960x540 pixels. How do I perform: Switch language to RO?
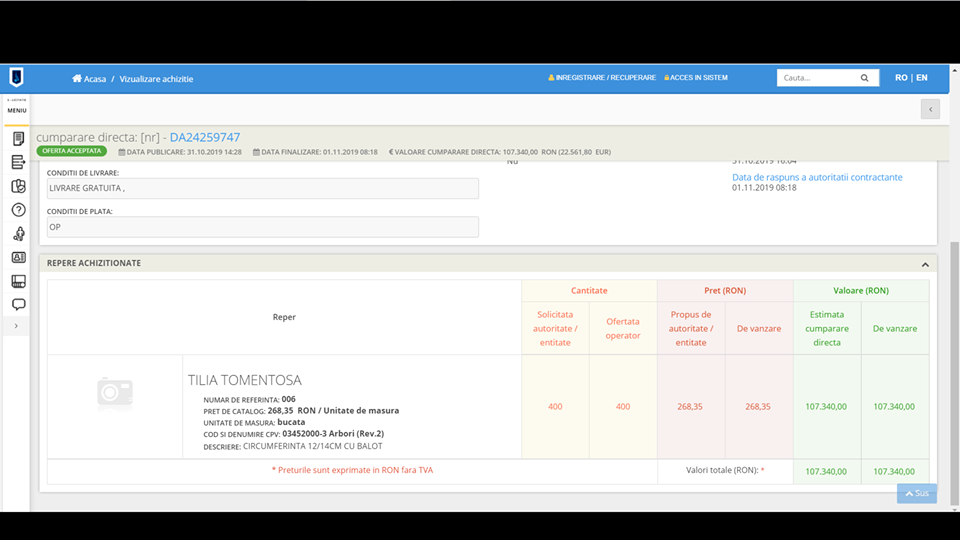pos(901,78)
